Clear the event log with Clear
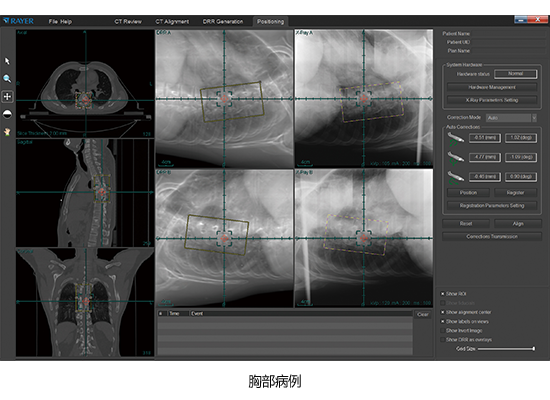The height and width of the screenshot is (400, 550). point(423,314)
